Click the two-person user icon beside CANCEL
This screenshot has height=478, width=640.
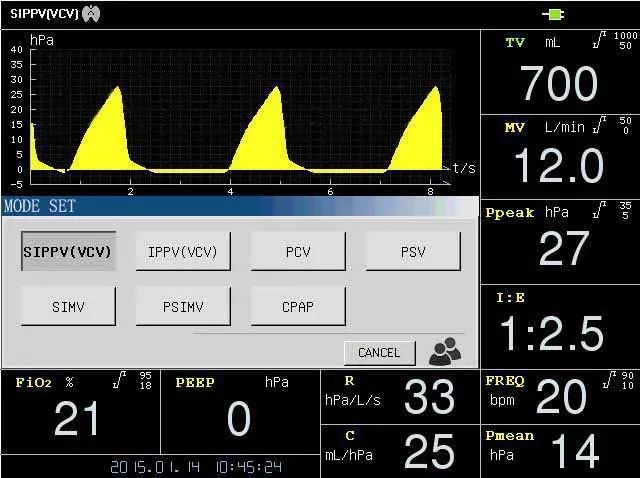pyautogui.click(x=445, y=351)
